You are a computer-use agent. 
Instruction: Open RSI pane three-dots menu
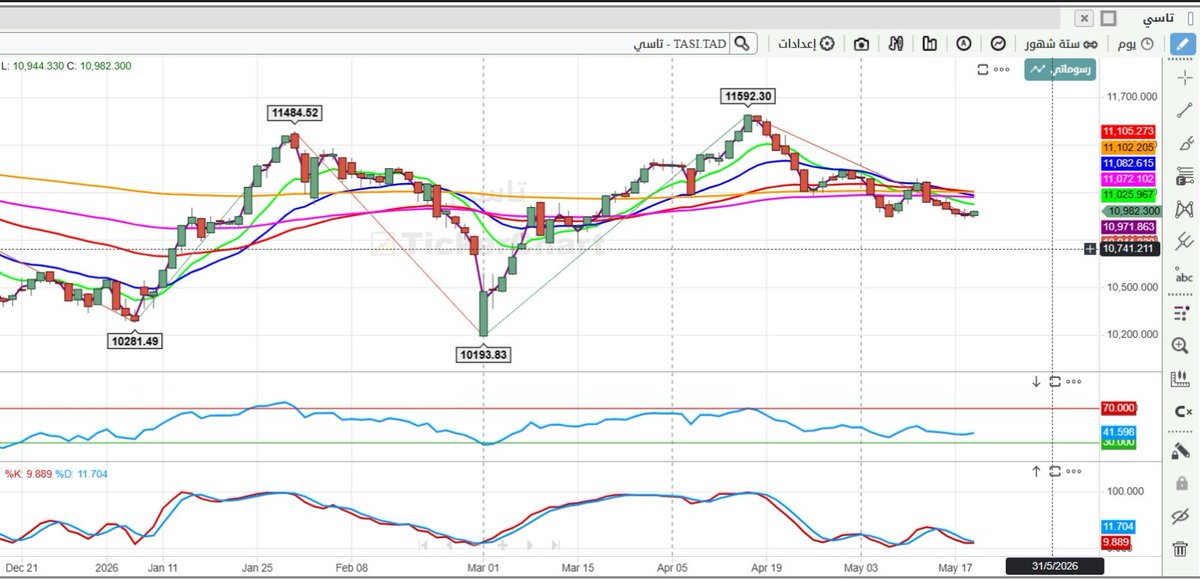1074,381
